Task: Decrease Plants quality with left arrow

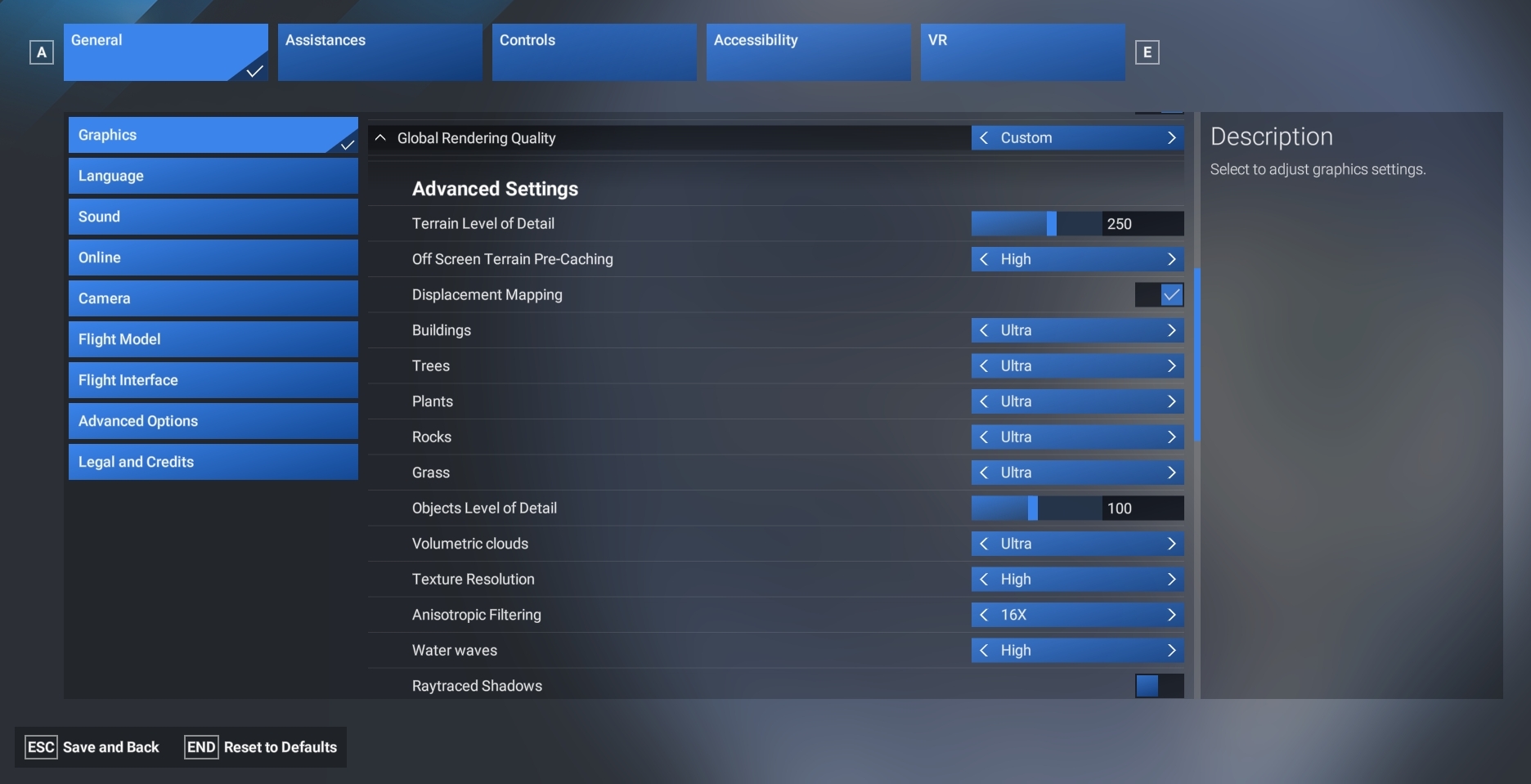Action: (984, 401)
